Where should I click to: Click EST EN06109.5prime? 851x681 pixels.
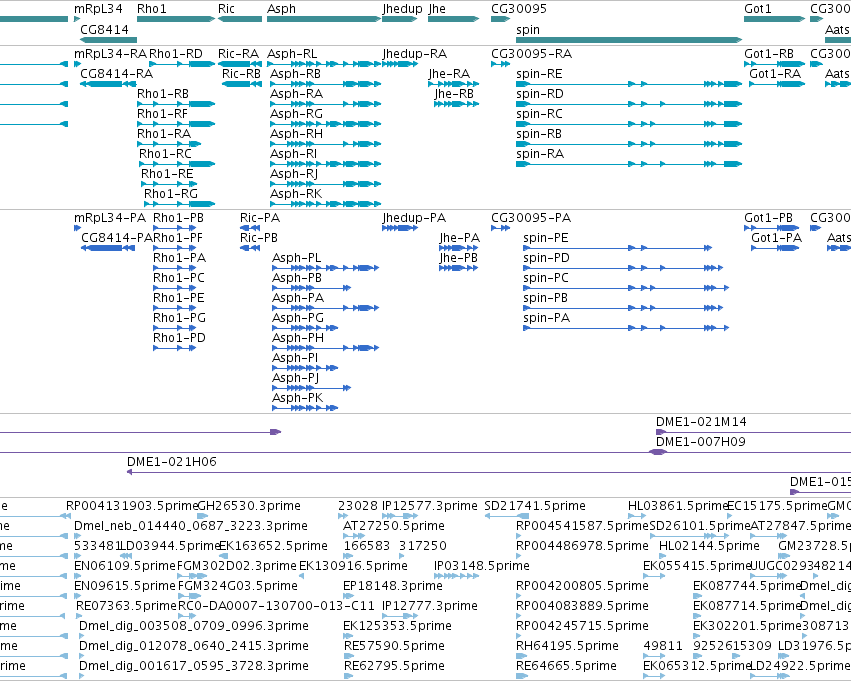coord(125,566)
